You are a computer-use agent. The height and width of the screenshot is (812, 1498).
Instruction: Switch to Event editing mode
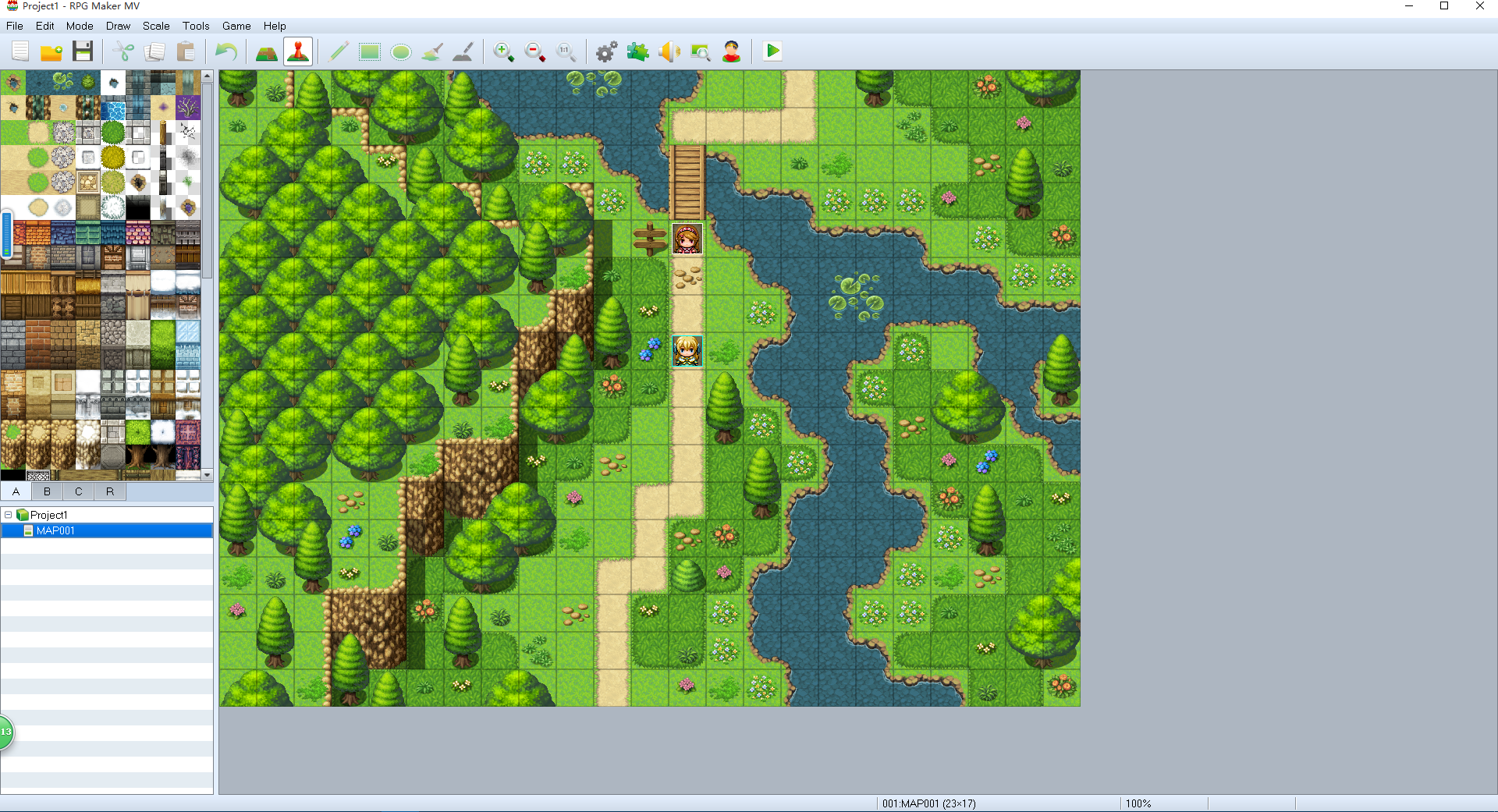pyautogui.click(x=298, y=51)
